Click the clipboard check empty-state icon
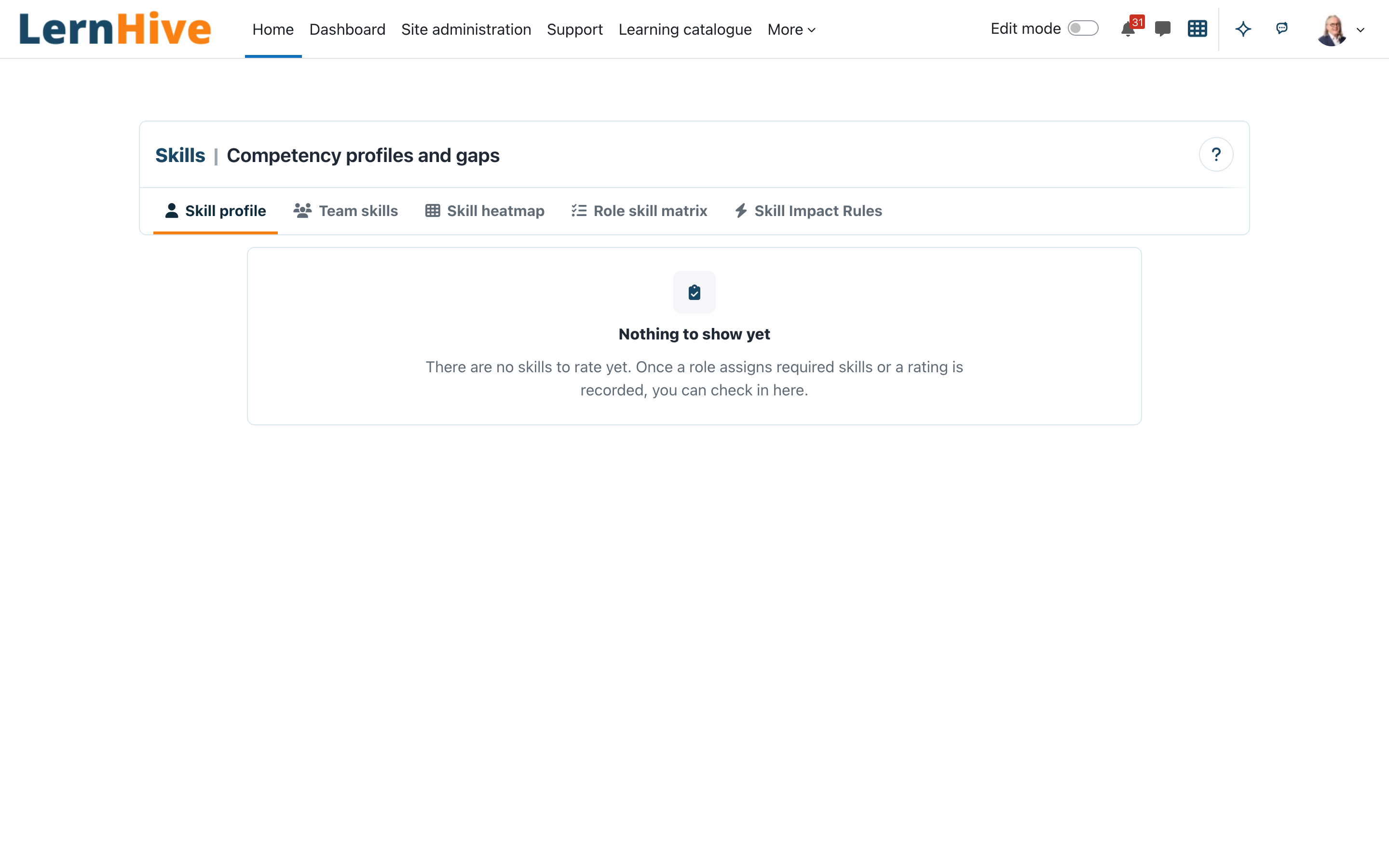Image resolution: width=1389 pixels, height=868 pixels. tap(694, 292)
